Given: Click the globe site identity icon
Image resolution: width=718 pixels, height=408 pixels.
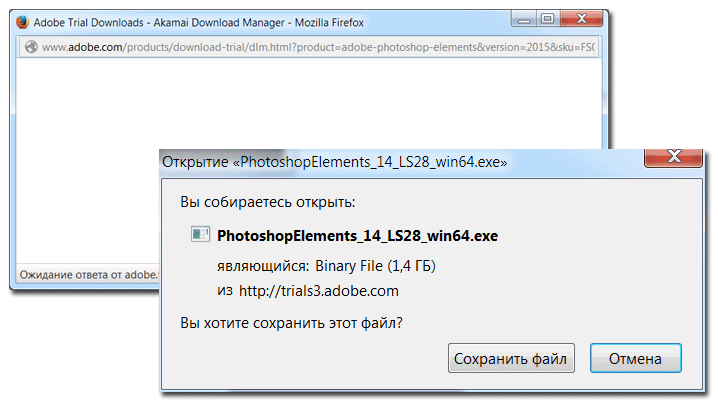Looking at the screenshot, I should [x=31, y=47].
